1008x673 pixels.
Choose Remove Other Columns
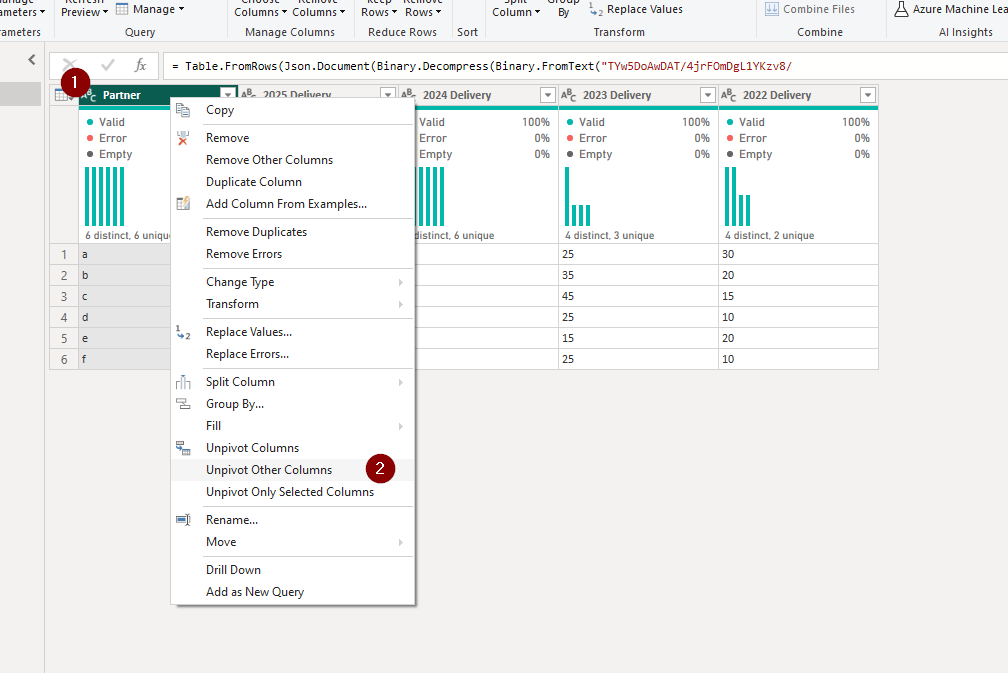pyautogui.click(x=292, y=160)
